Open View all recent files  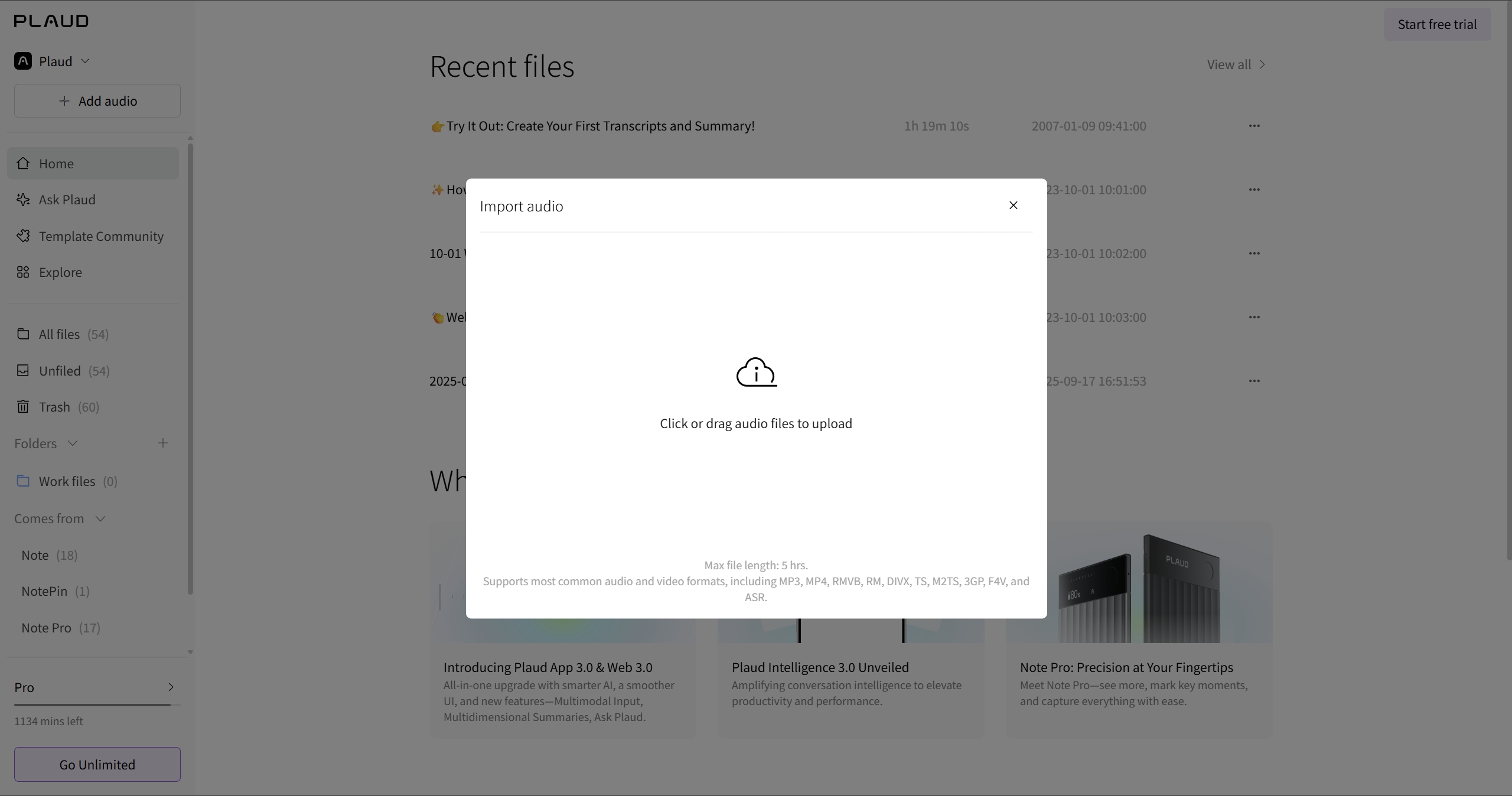pyautogui.click(x=1236, y=64)
